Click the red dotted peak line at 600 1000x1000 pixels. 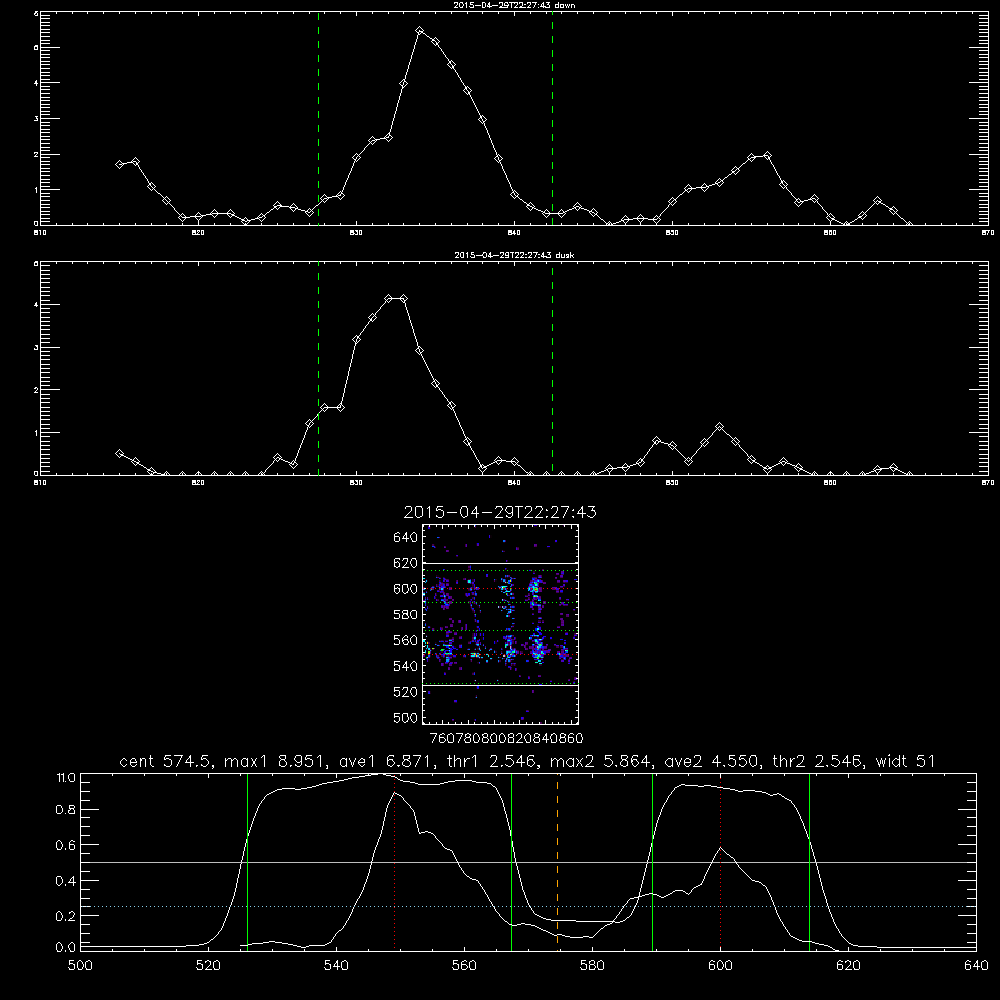pos(721,861)
